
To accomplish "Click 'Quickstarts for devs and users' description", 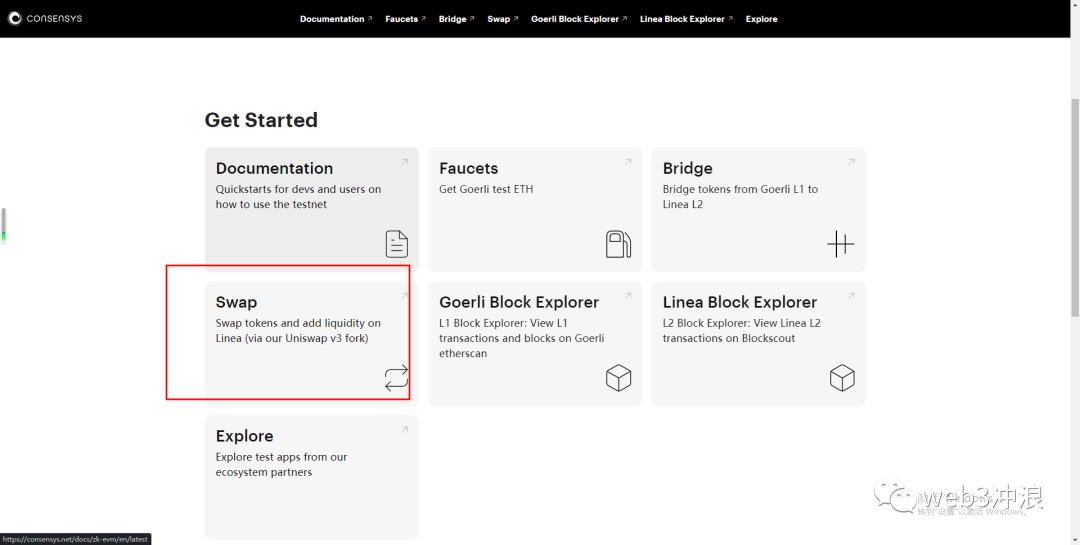I will coord(298,196).
